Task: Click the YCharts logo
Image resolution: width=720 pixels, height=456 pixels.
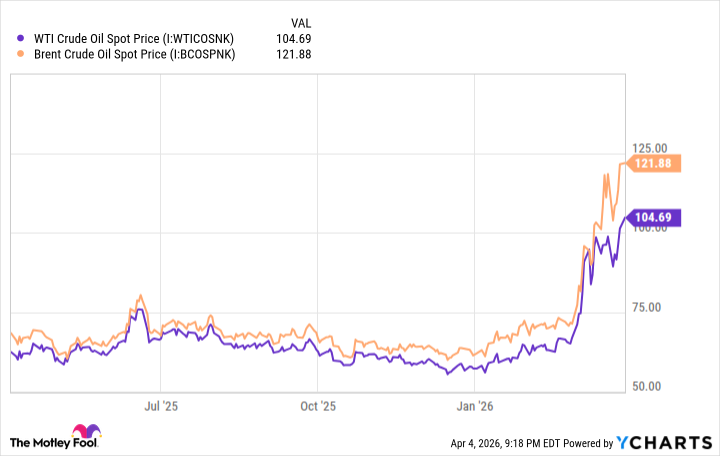Action: point(664,443)
